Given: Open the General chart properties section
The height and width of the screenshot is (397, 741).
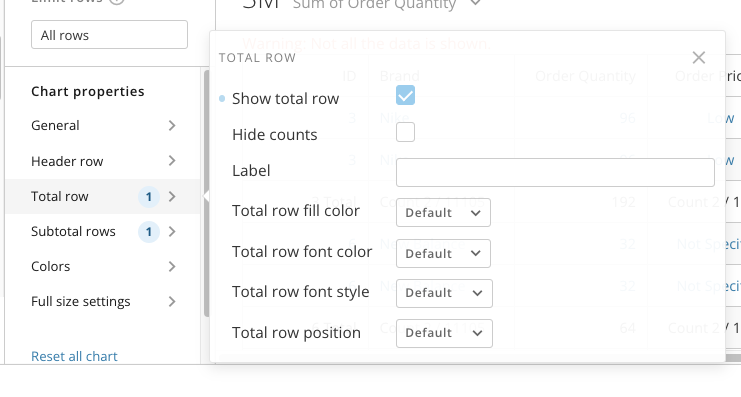Looking at the screenshot, I should (x=103, y=126).
